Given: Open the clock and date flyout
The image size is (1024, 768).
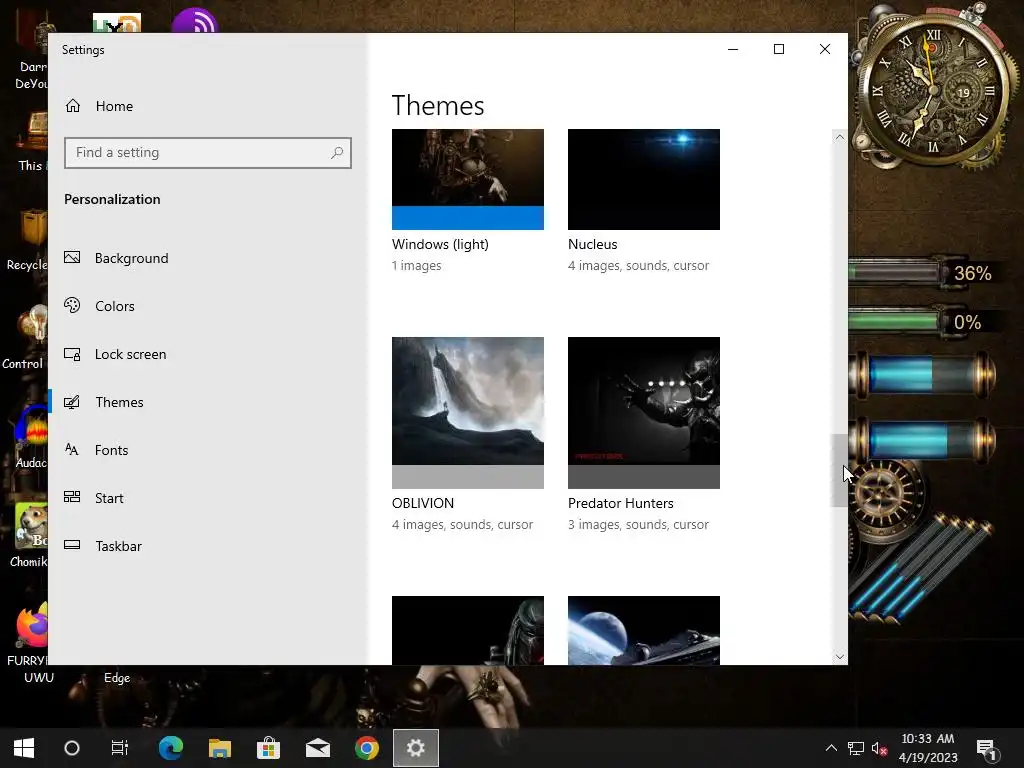Looking at the screenshot, I should [x=927, y=748].
